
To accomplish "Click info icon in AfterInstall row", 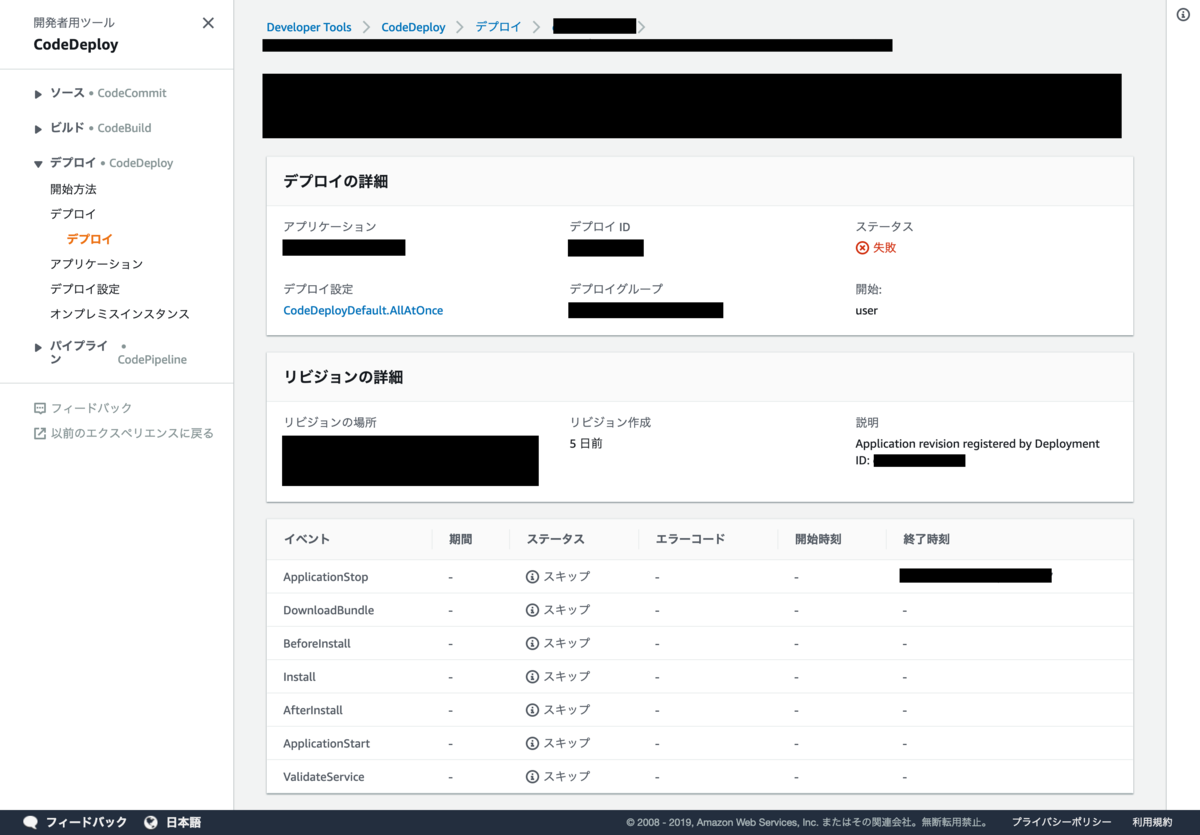I will [x=532, y=710].
